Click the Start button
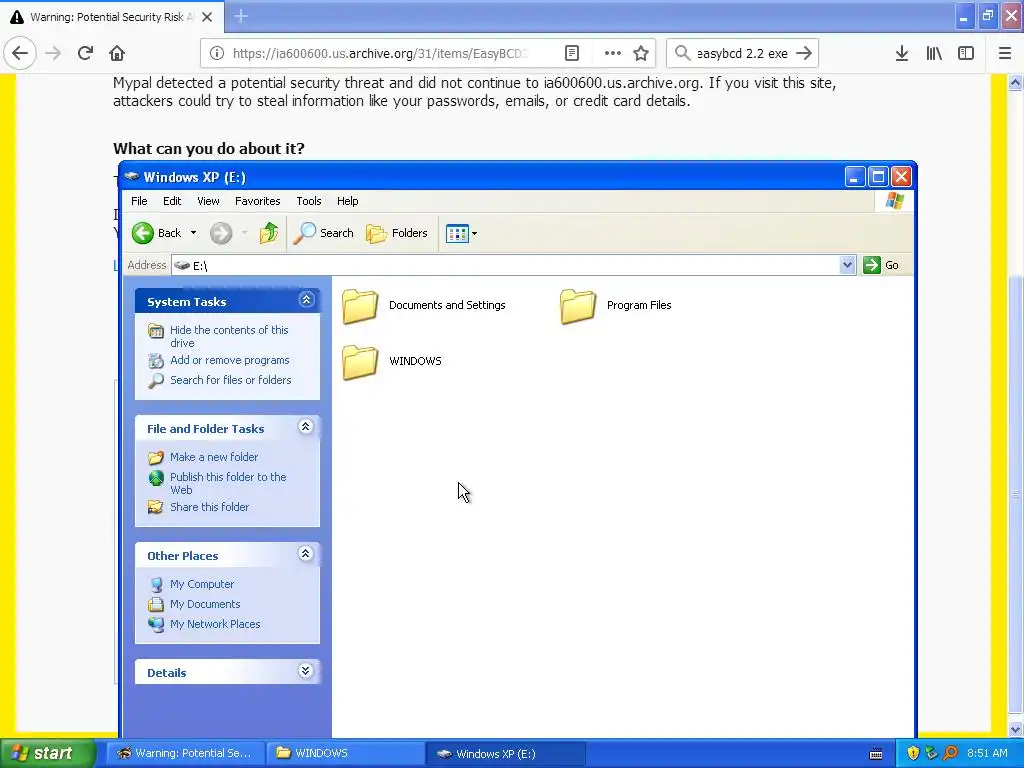The width and height of the screenshot is (1024, 768). [x=46, y=753]
